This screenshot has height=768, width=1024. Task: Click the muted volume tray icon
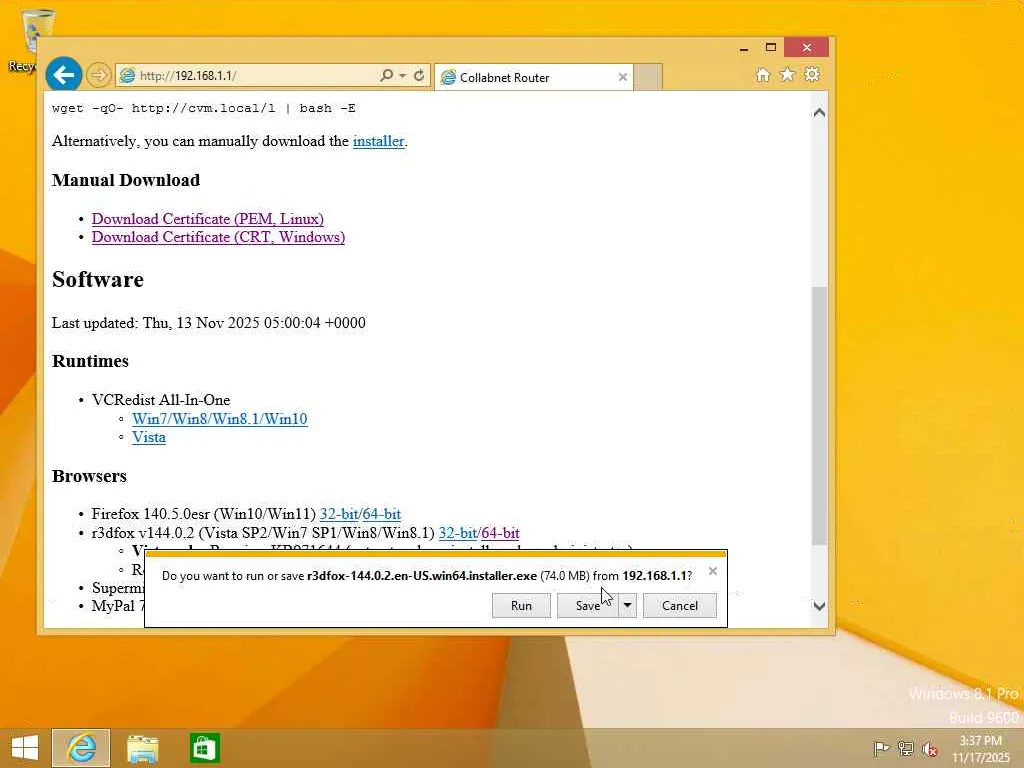coord(930,748)
